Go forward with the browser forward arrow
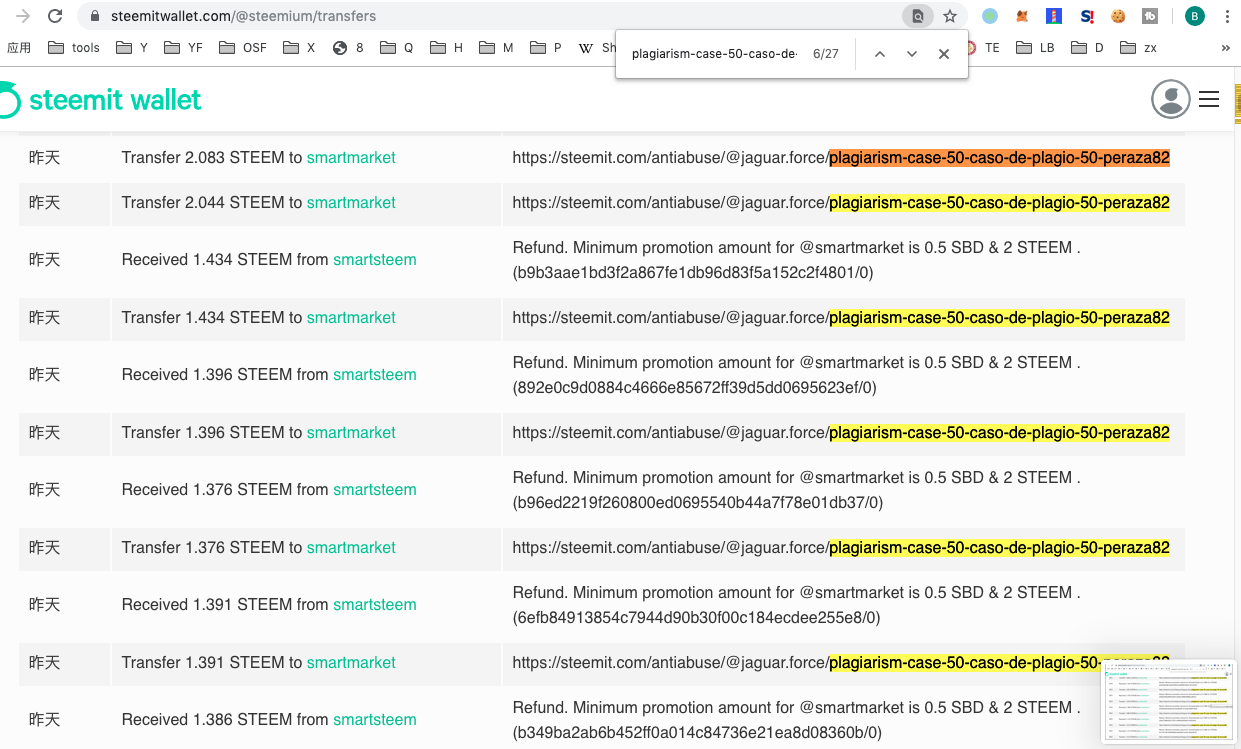The width and height of the screenshot is (1241, 749). point(23,16)
